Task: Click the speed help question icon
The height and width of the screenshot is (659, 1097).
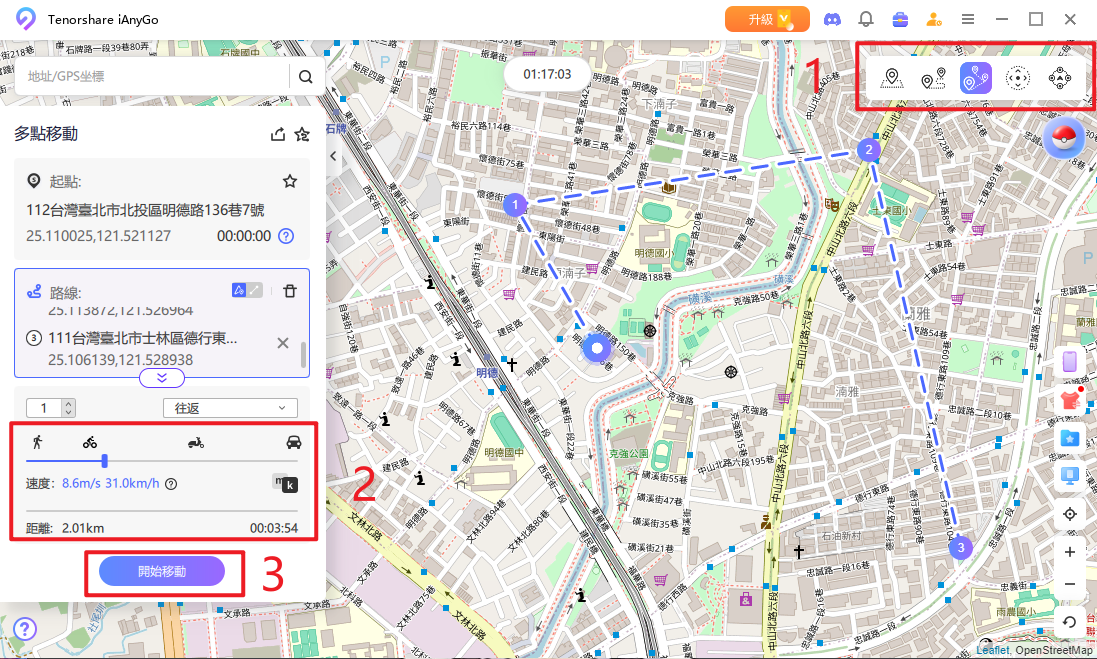Action: click(x=171, y=483)
